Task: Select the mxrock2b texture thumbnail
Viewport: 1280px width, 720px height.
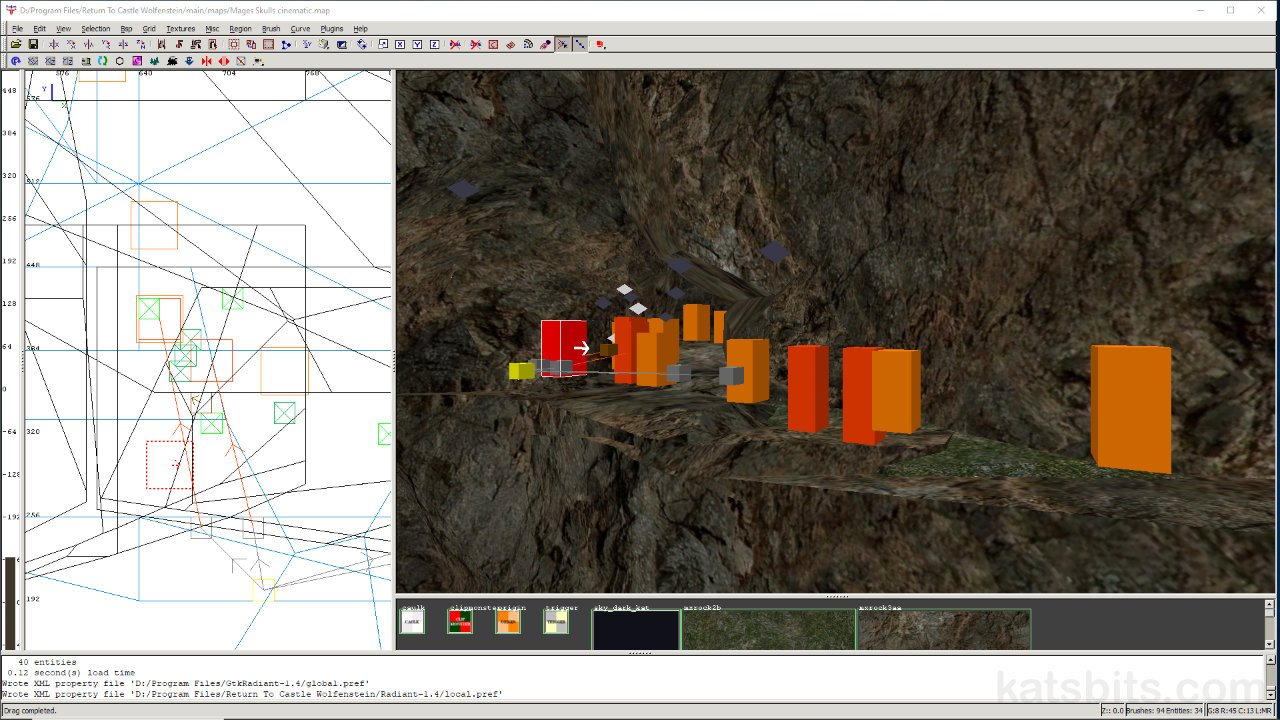Action: [x=768, y=630]
